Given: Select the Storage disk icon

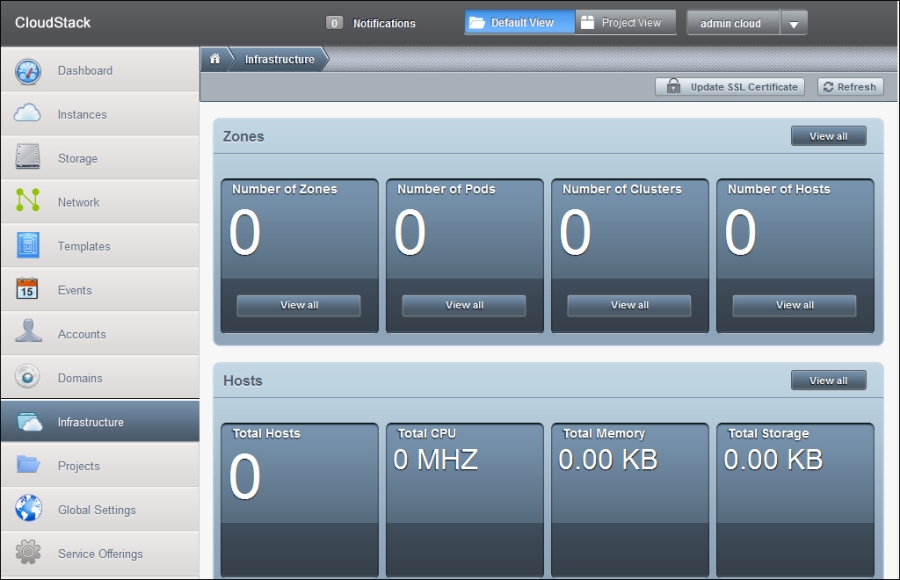Looking at the screenshot, I should pyautogui.click(x=28, y=158).
